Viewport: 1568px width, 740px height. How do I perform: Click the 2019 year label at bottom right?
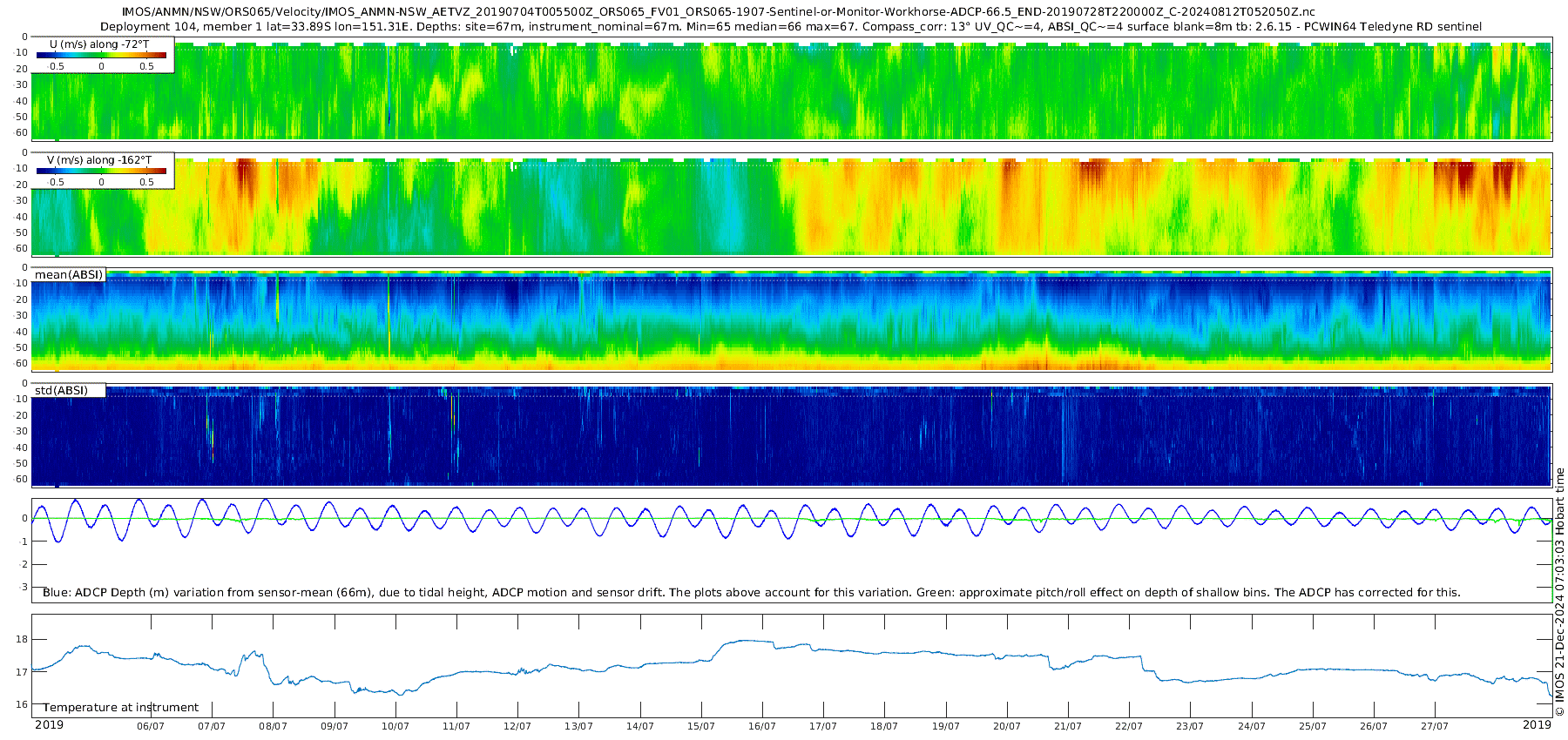point(1537,724)
